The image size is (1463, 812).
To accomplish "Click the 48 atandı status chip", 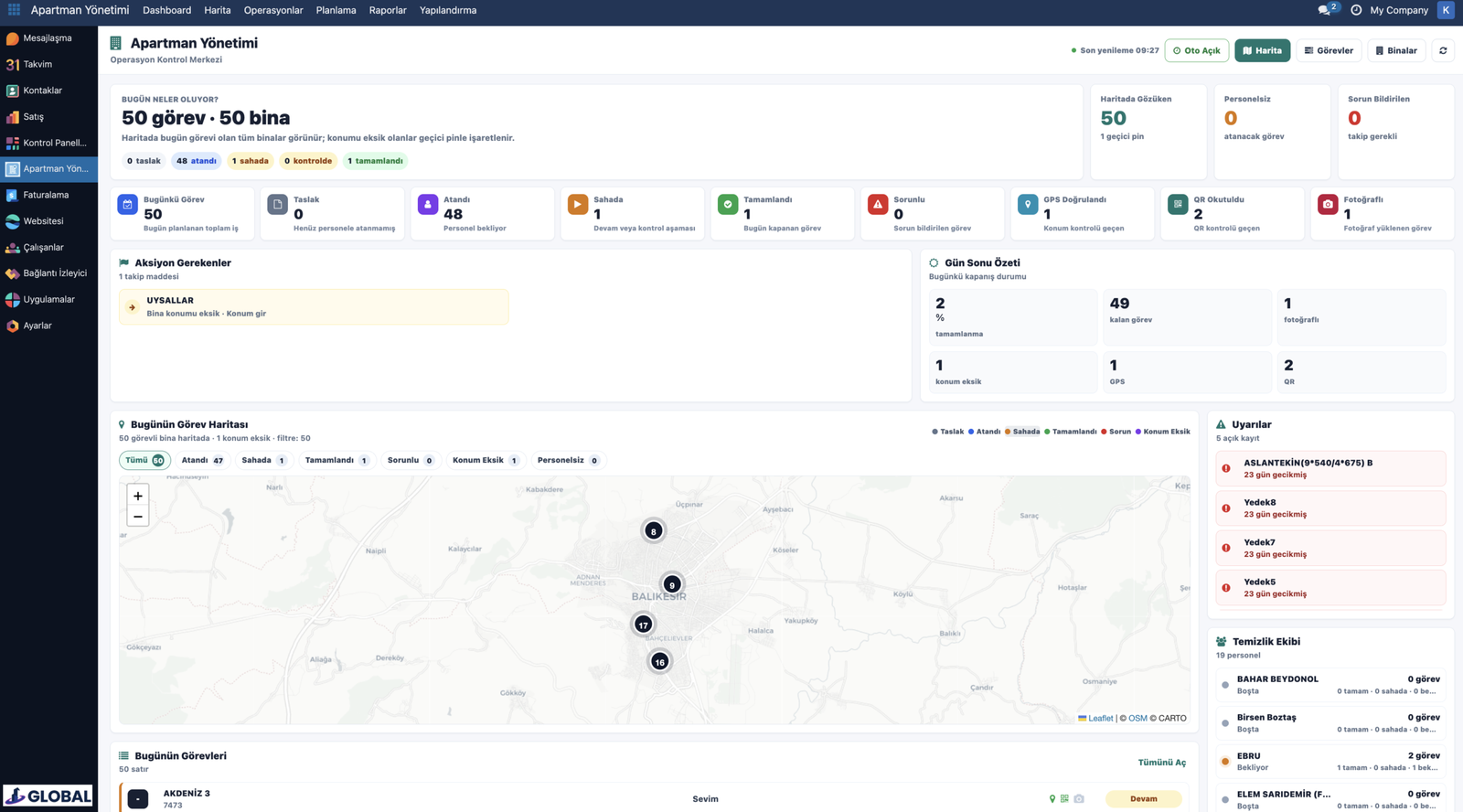I will click(197, 161).
